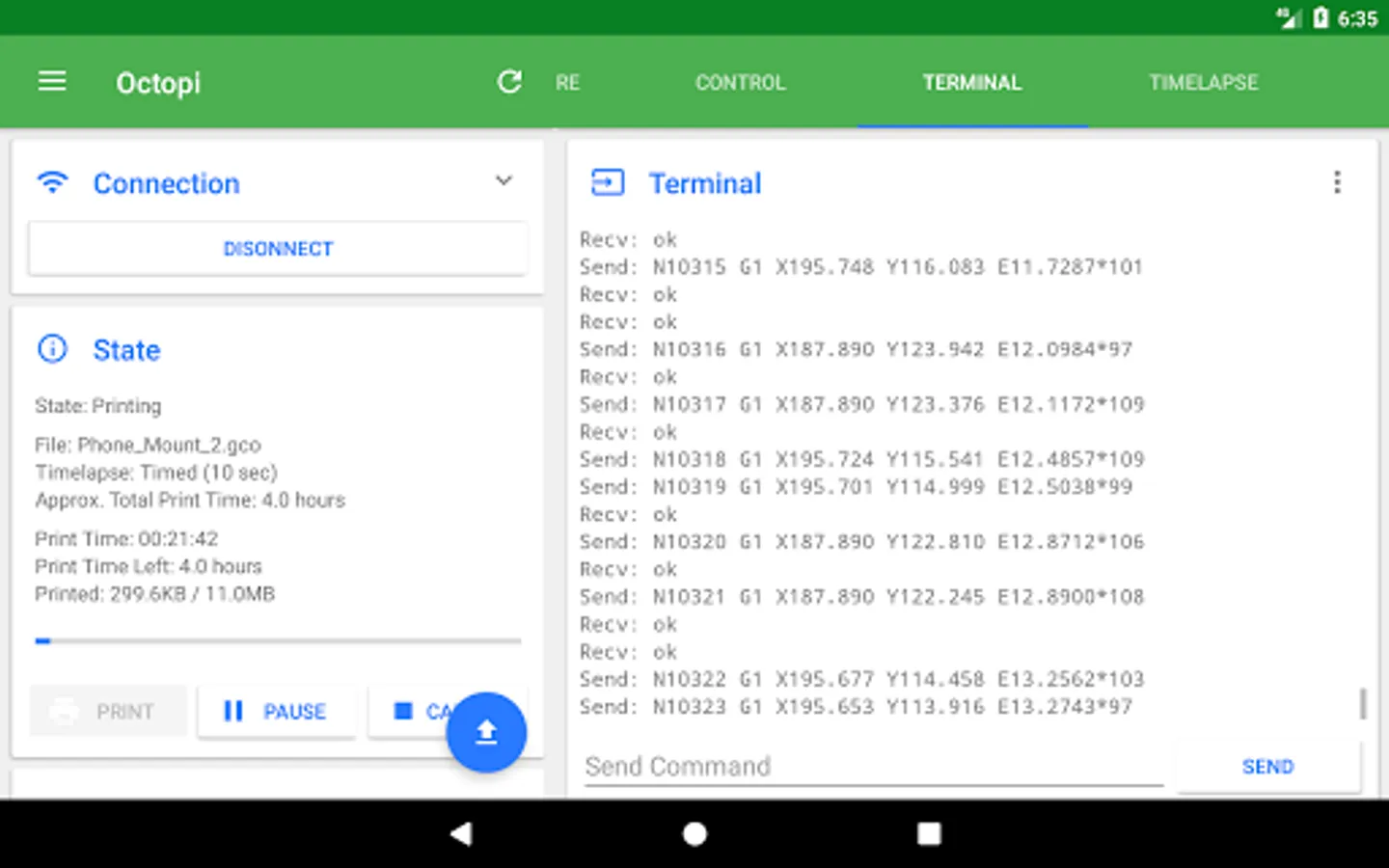
Task: Tap the Android home button
Action: [x=694, y=834]
